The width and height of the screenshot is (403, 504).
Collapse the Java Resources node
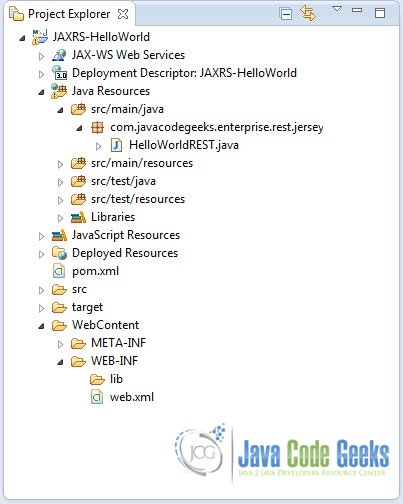pyautogui.click(x=41, y=92)
